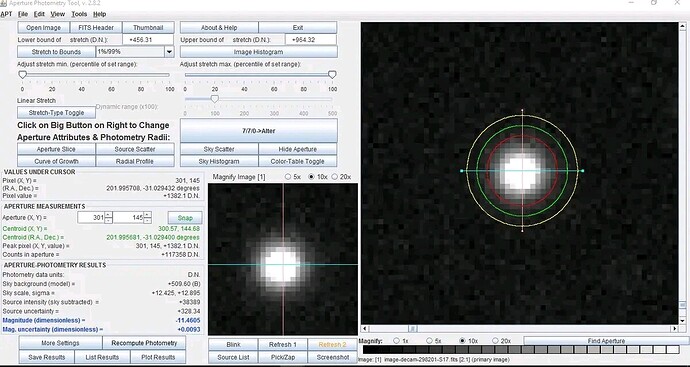Click the dynamic range slider handle

coord(214,99)
